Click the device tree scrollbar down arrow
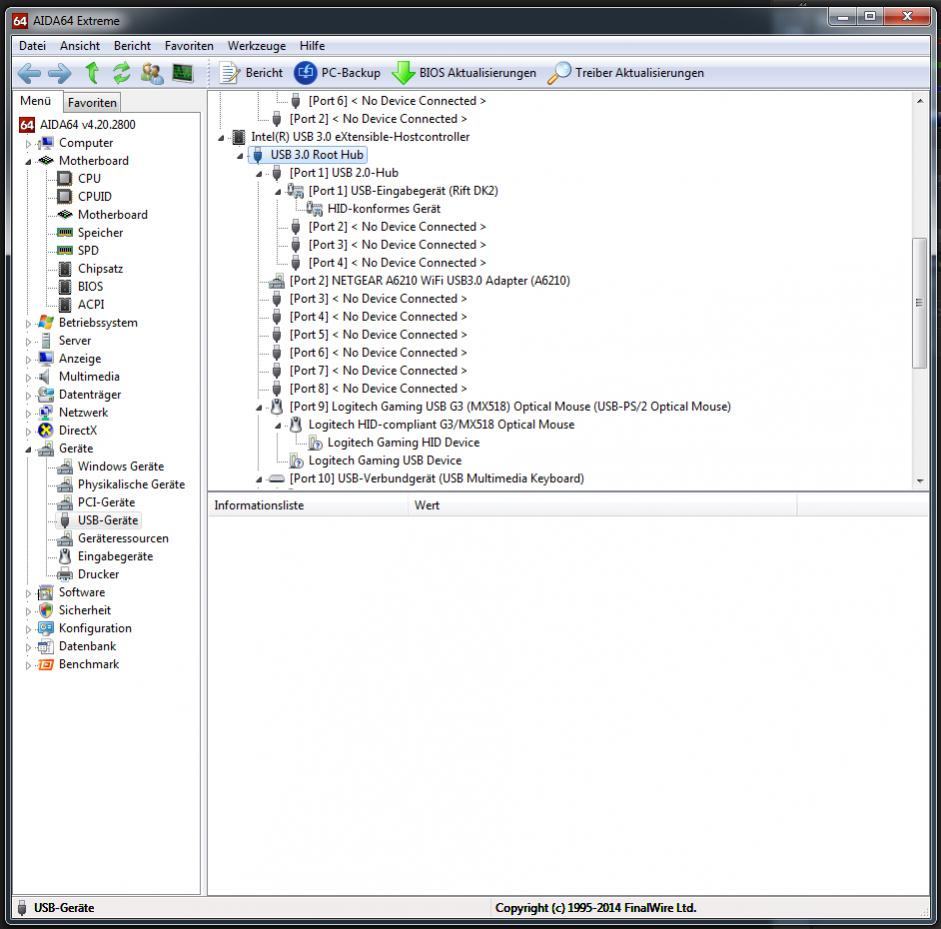Image resolution: width=941 pixels, height=929 pixels. pyautogui.click(x=920, y=481)
